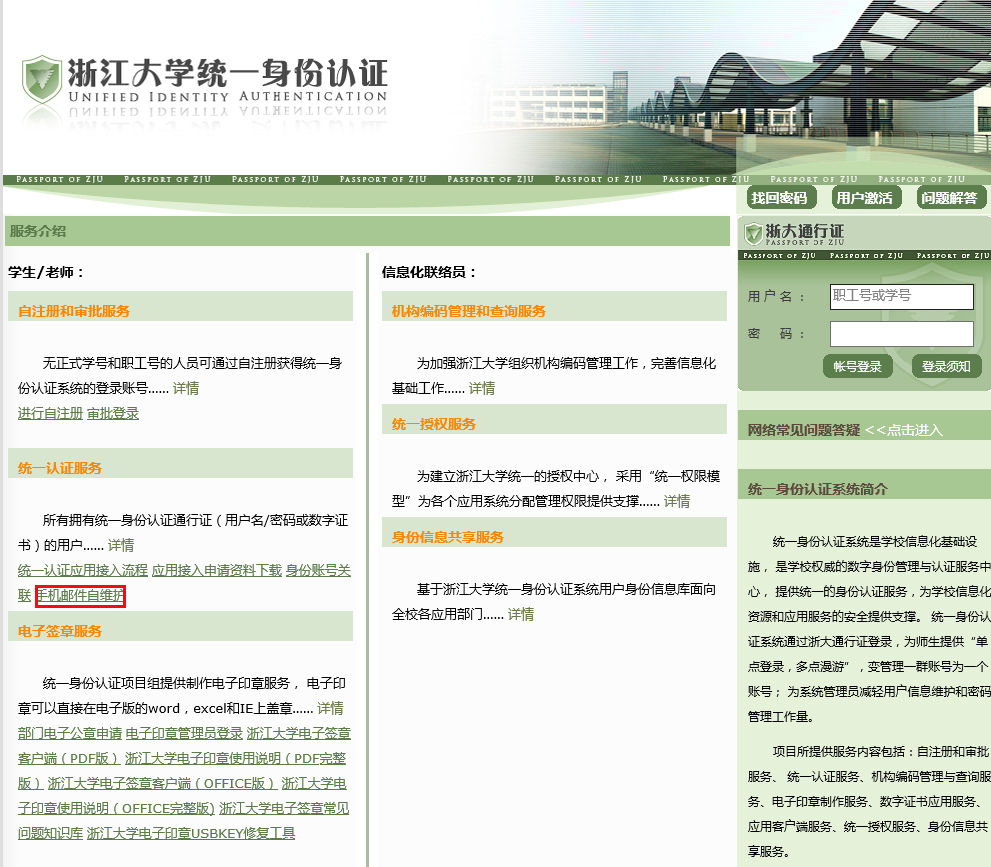This screenshot has height=867, width=991.
Task: Open 浙江大学电子印章使用说明（PDF完整版） link
Action: click(x=235, y=758)
